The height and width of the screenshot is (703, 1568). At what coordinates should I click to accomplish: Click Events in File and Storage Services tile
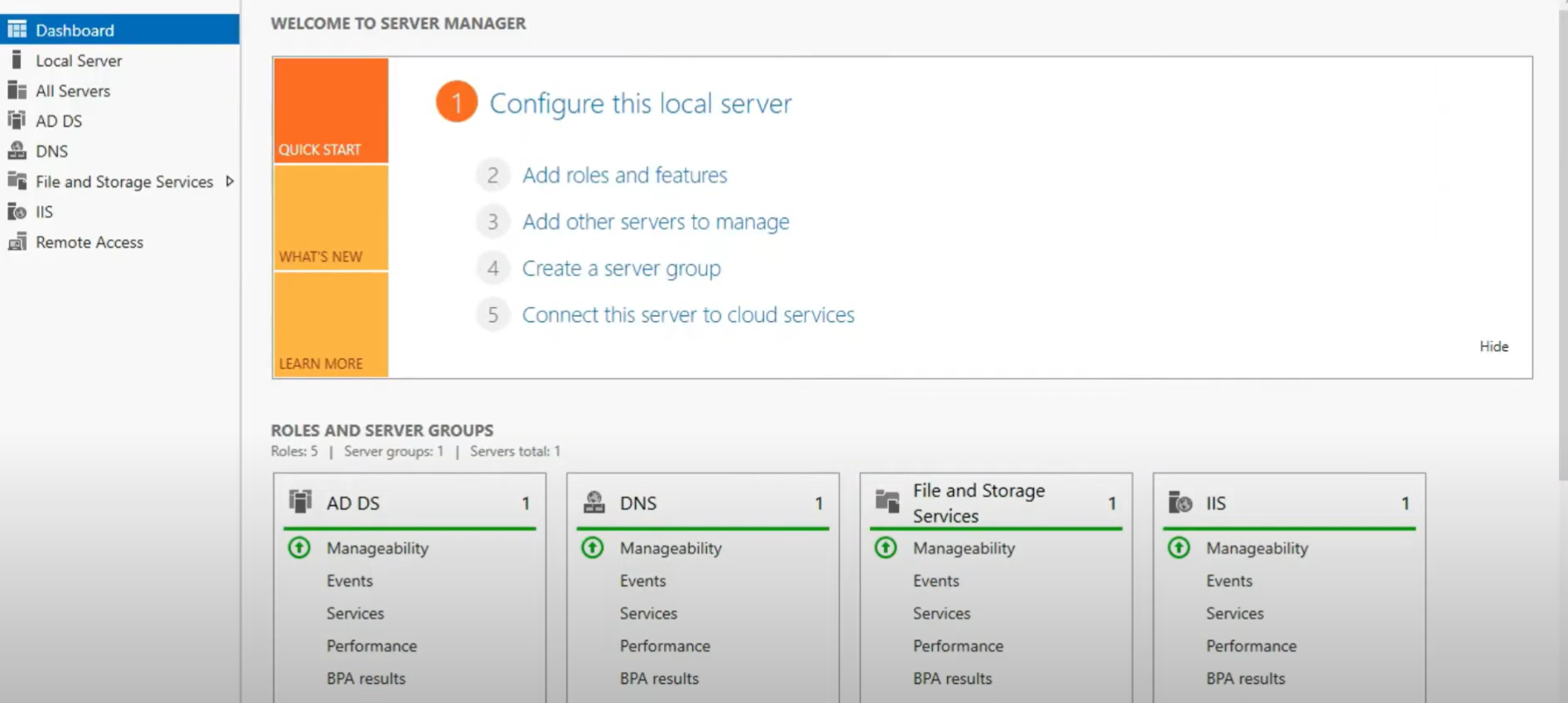point(936,580)
